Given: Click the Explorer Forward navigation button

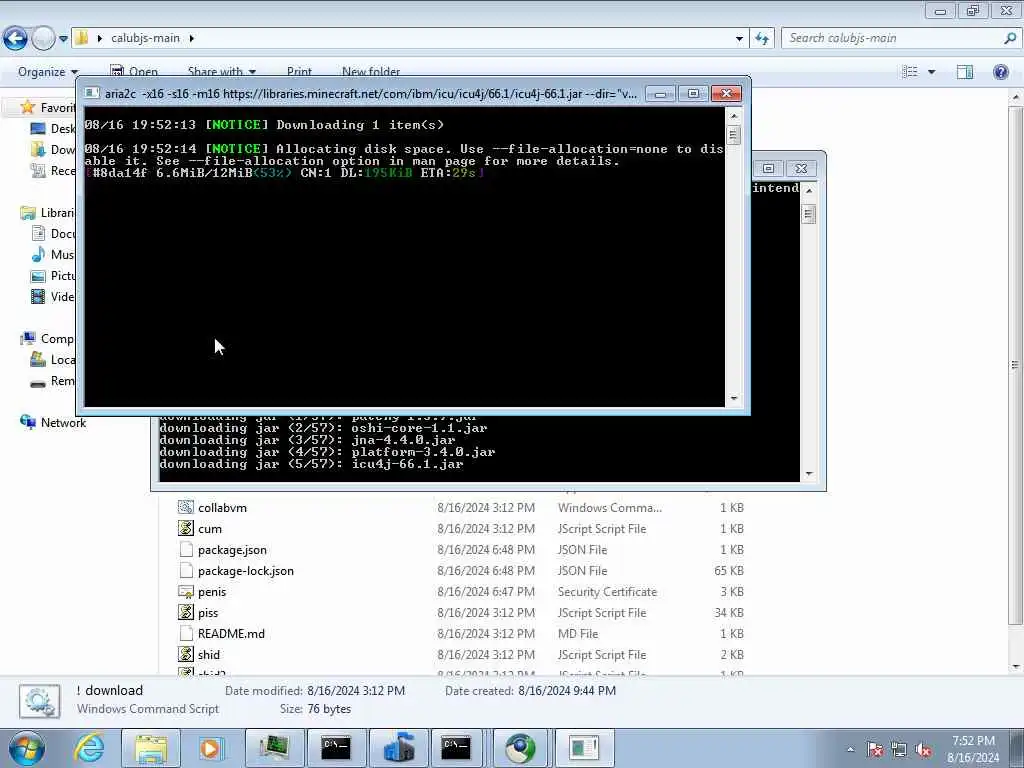Looking at the screenshot, I should pos(43,39).
